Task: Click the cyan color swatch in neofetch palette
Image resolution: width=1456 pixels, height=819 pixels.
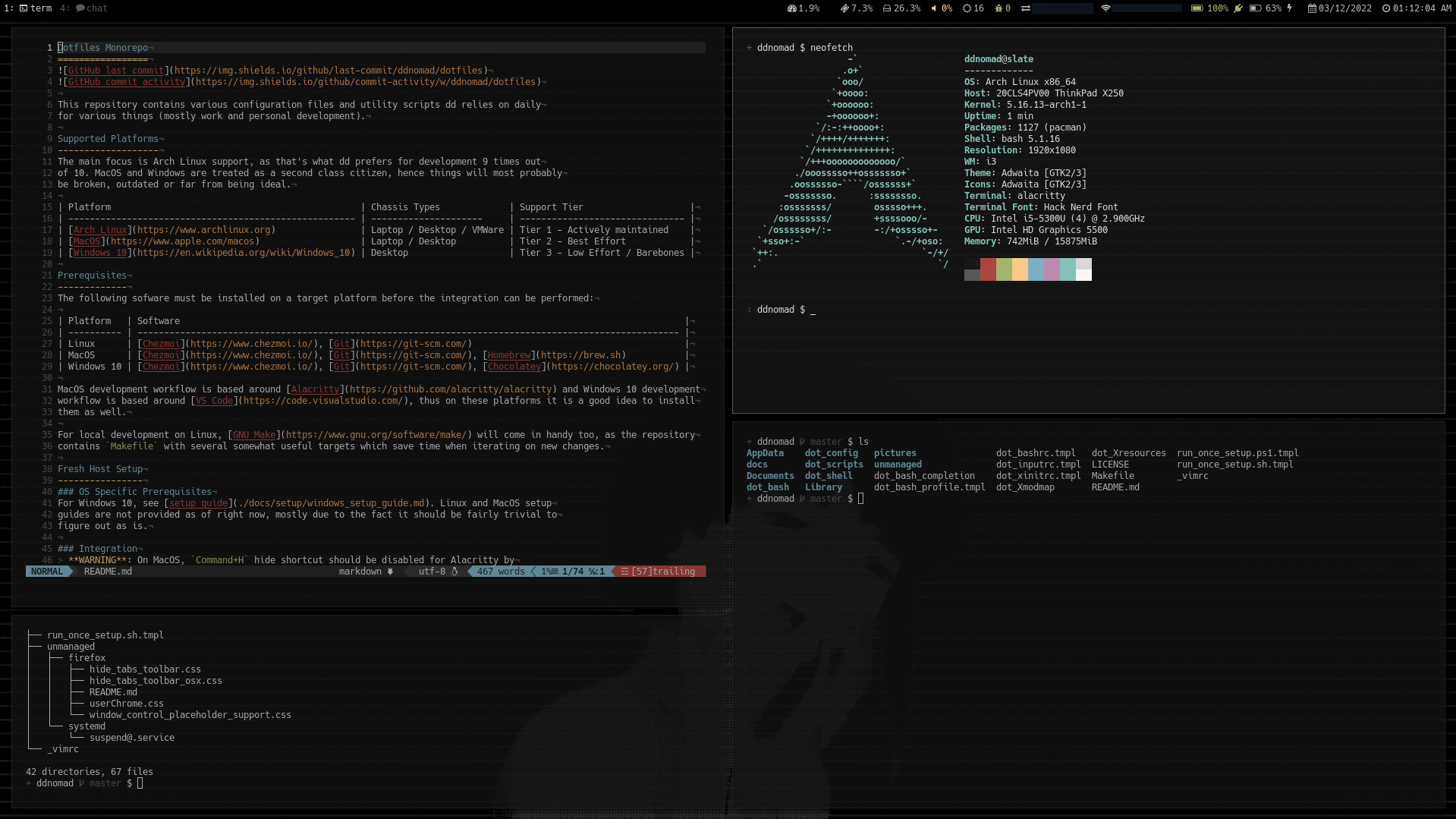Action: pos(1068,269)
